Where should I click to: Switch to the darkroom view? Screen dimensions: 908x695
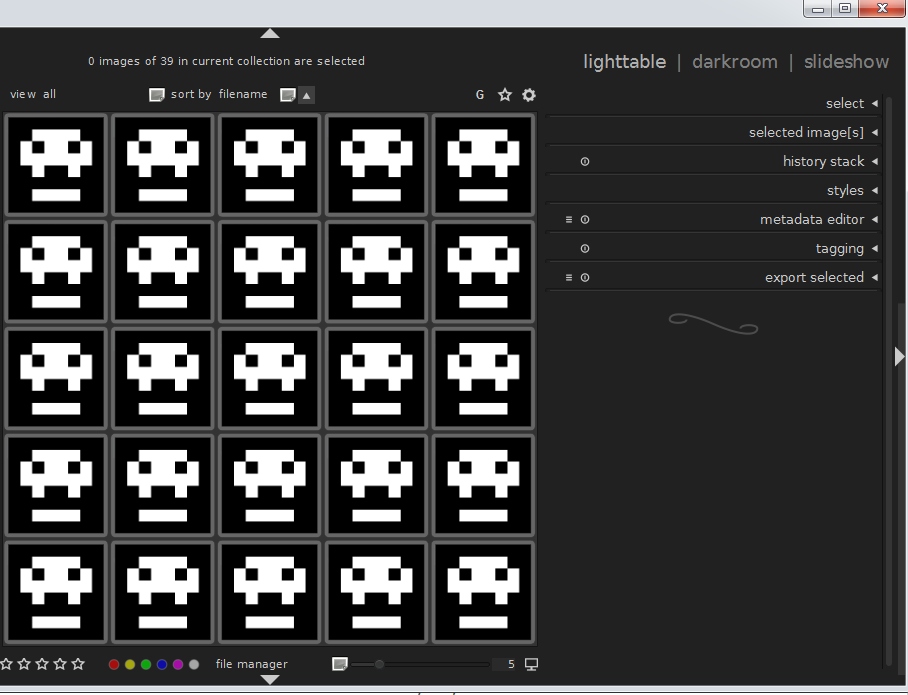[735, 62]
